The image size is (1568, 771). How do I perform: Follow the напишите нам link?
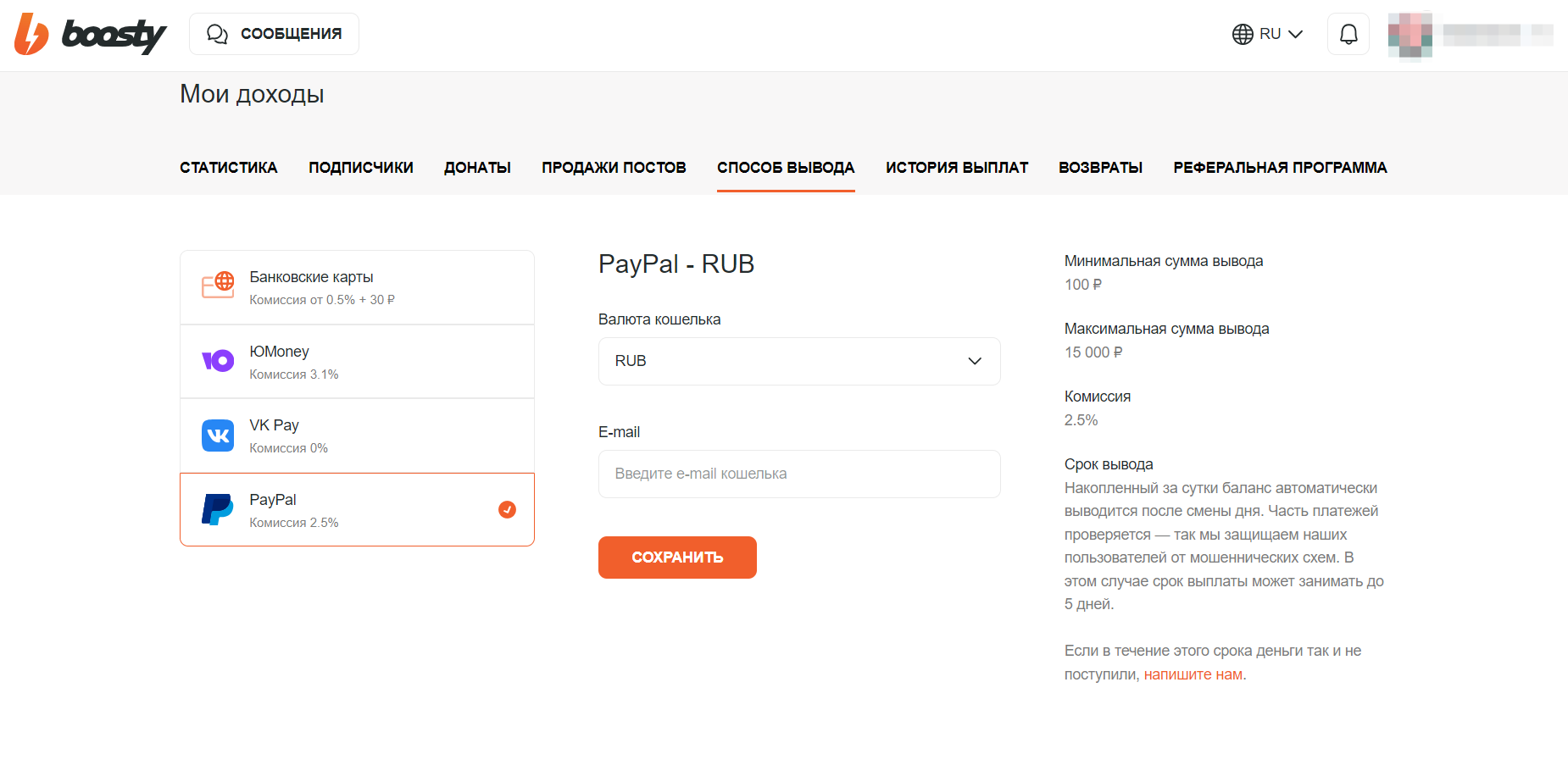pyautogui.click(x=1193, y=674)
